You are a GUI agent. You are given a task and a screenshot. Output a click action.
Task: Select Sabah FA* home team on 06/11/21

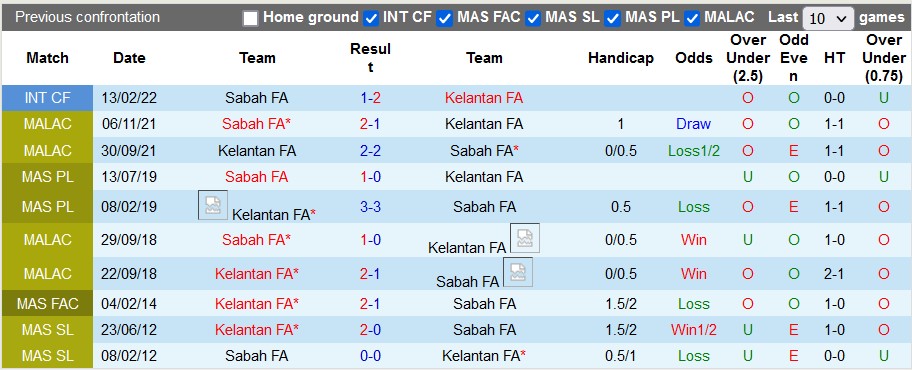(256, 124)
